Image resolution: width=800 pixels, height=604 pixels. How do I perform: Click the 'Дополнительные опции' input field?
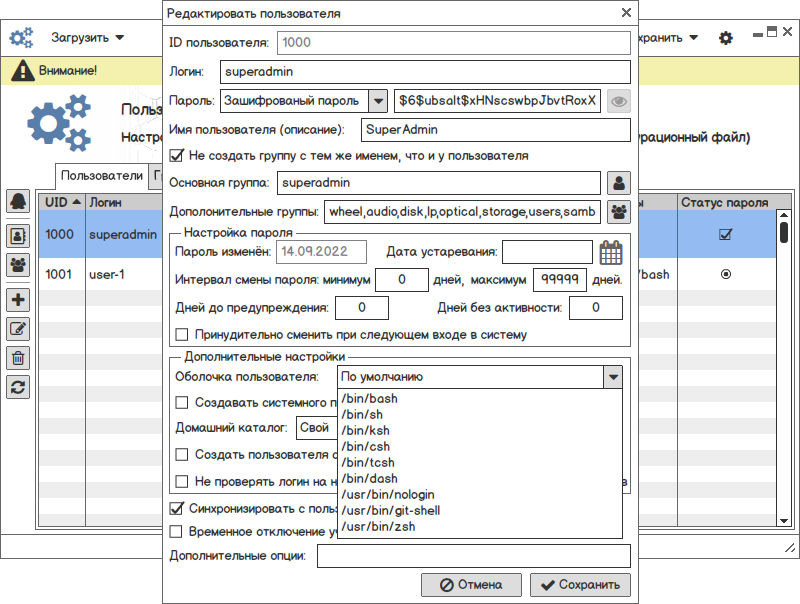[474, 556]
